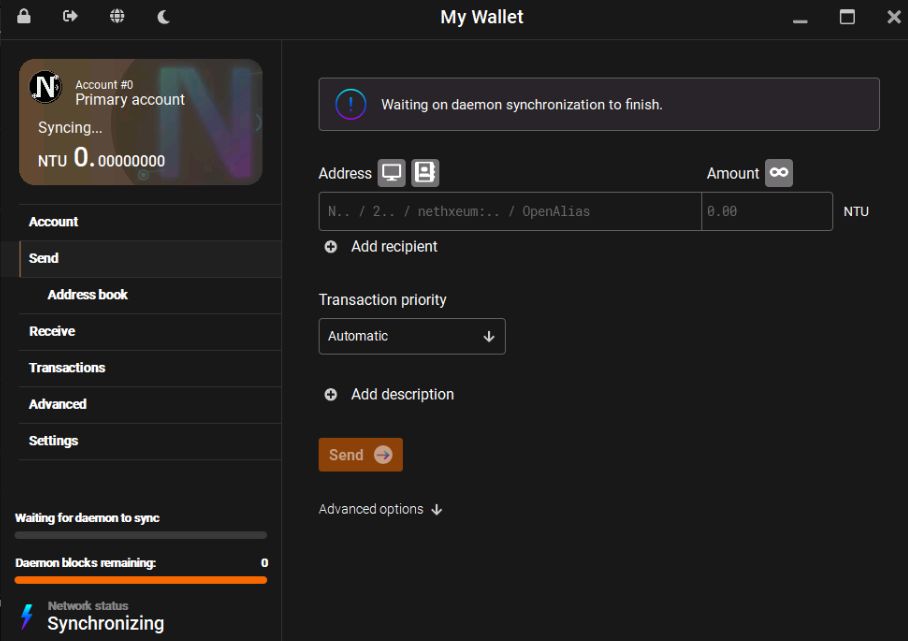Click the logout arrow icon
The height and width of the screenshot is (641, 908).
pyautogui.click(x=70, y=16)
